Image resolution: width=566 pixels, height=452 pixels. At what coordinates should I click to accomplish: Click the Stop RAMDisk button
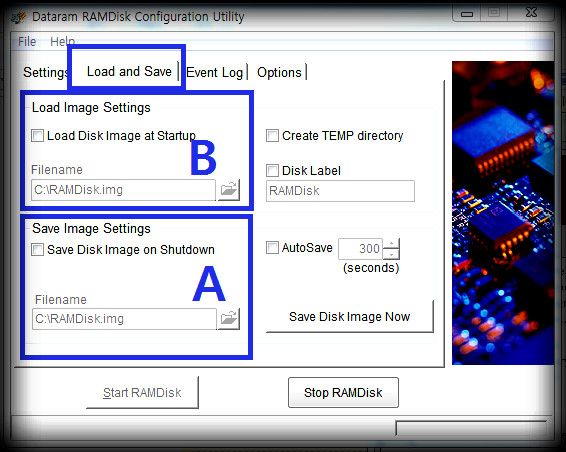coord(343,392)
